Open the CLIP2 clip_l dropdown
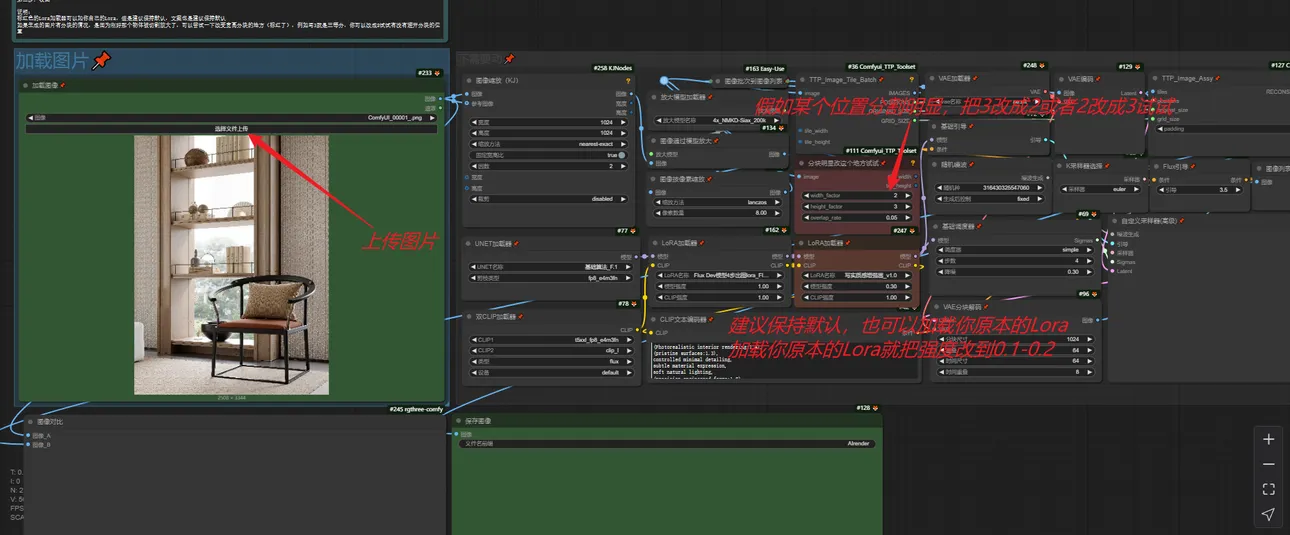The image size is (1290, 535). [551, 350]
